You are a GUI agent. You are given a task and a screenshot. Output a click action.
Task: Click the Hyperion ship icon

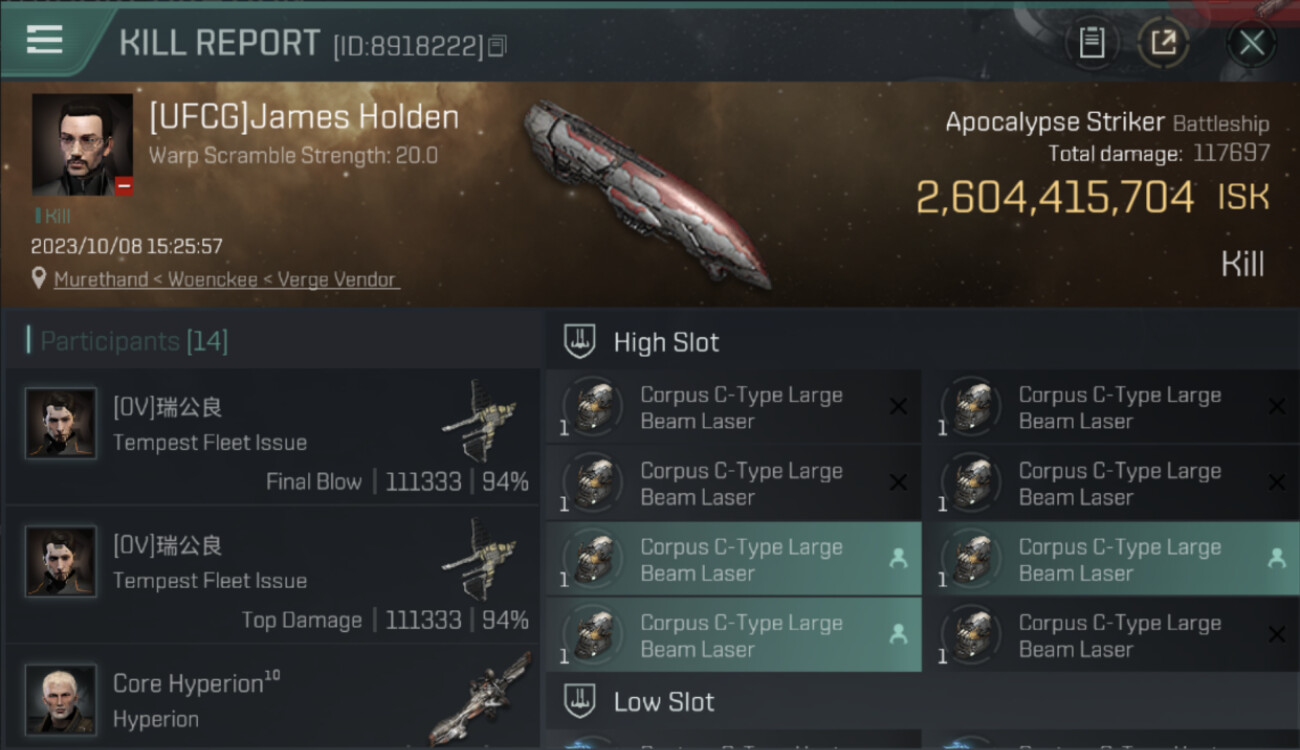tap(480, 698)
